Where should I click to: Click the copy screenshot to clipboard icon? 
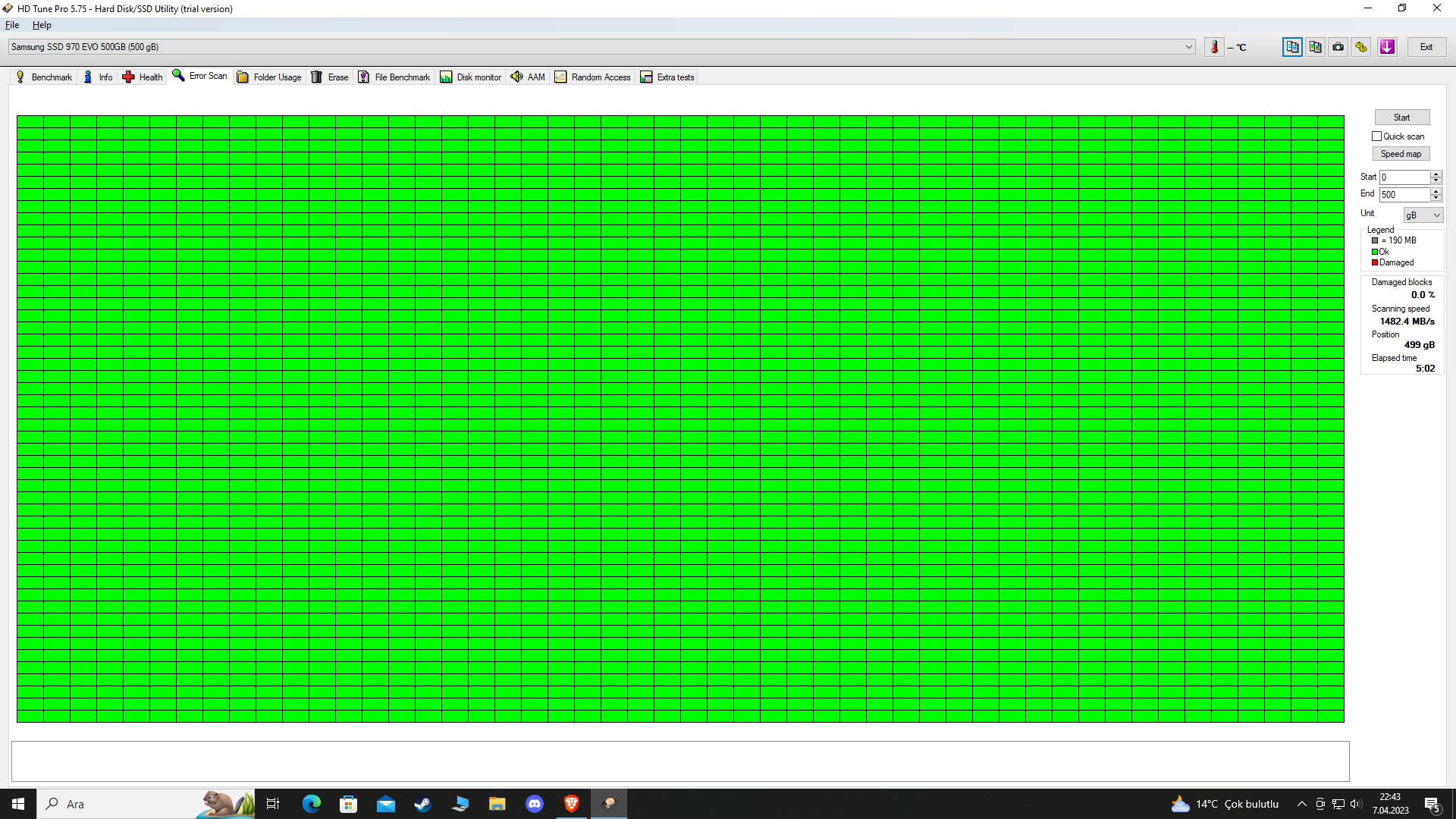pyautogui.click(x=1316, y=47)
